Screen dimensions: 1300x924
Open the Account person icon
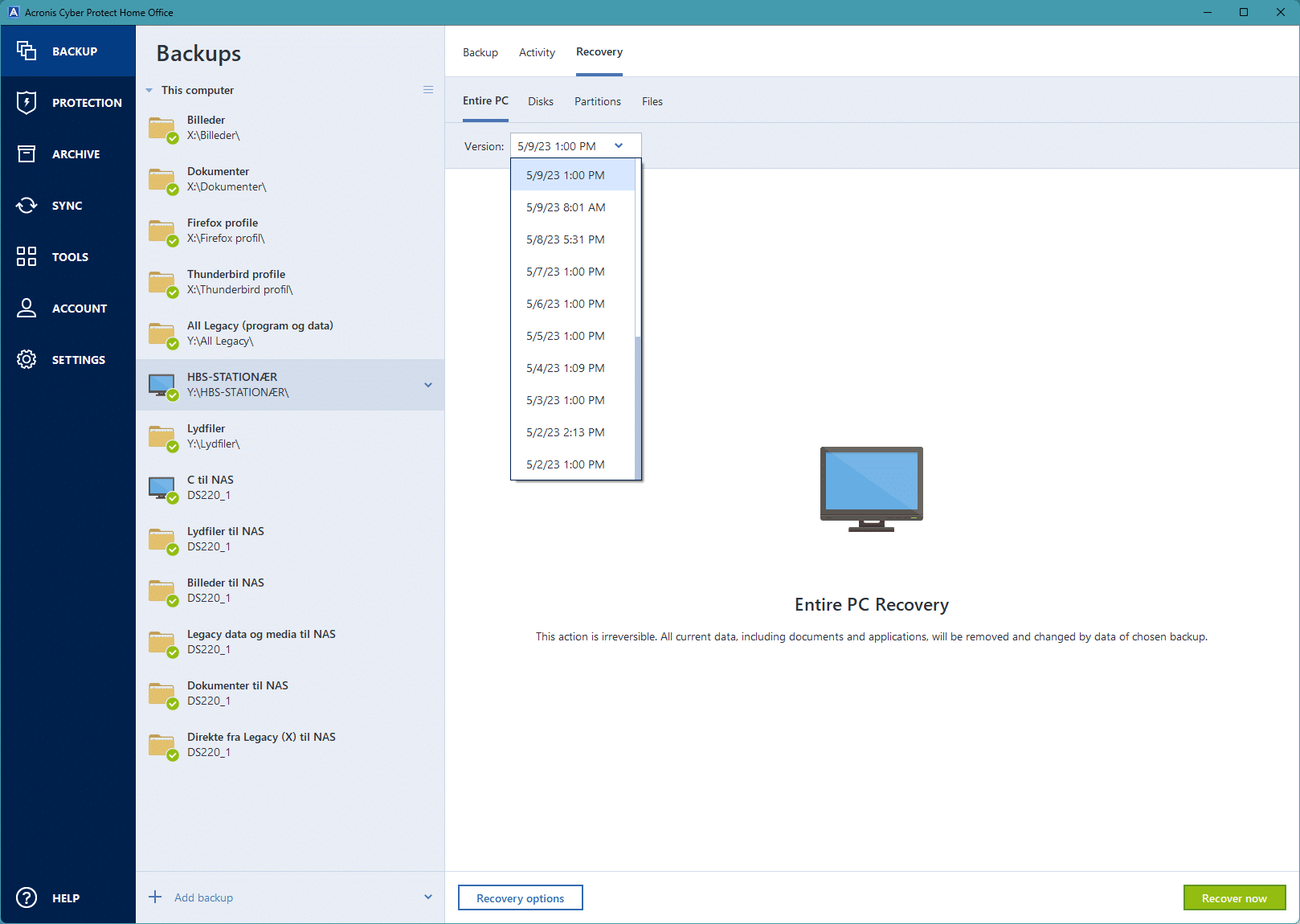click(x=27, y=308)
